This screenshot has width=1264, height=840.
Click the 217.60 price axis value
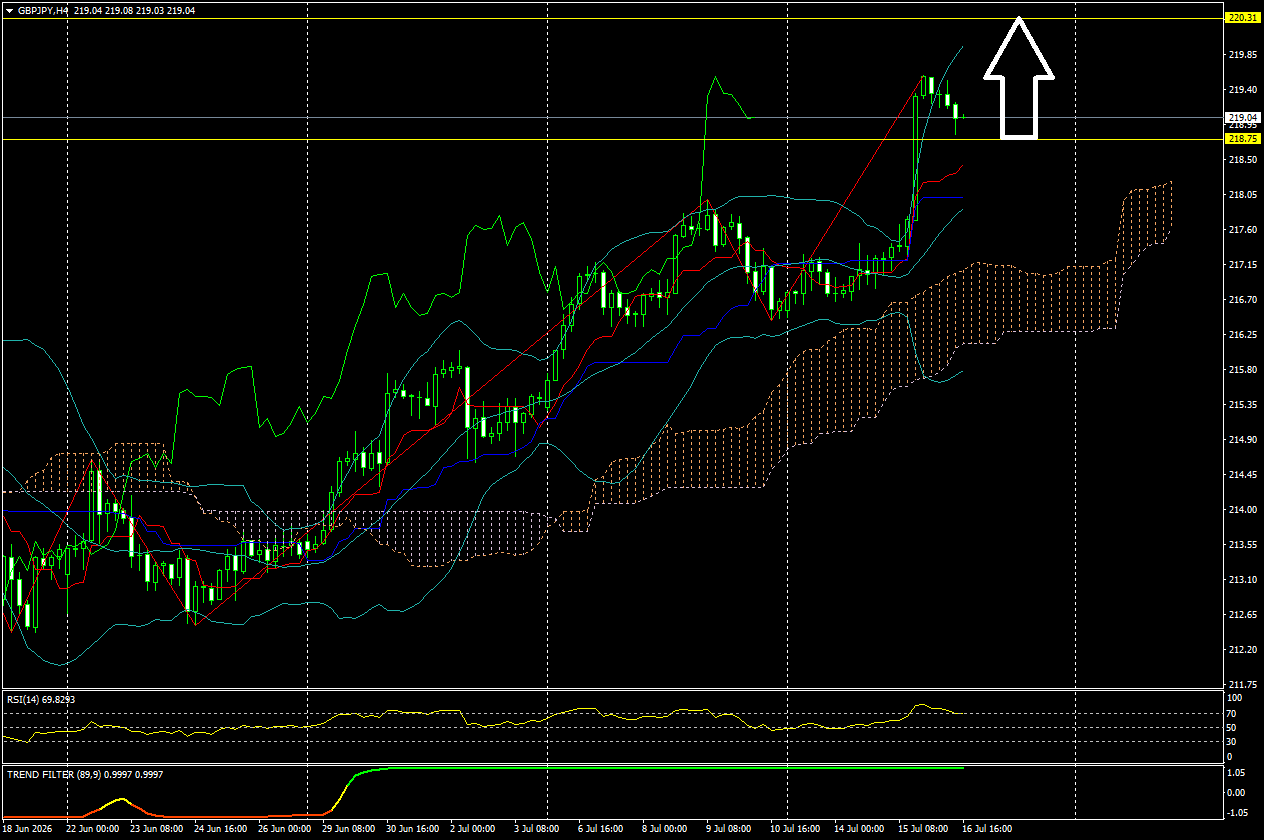(x=1242, y=230)
